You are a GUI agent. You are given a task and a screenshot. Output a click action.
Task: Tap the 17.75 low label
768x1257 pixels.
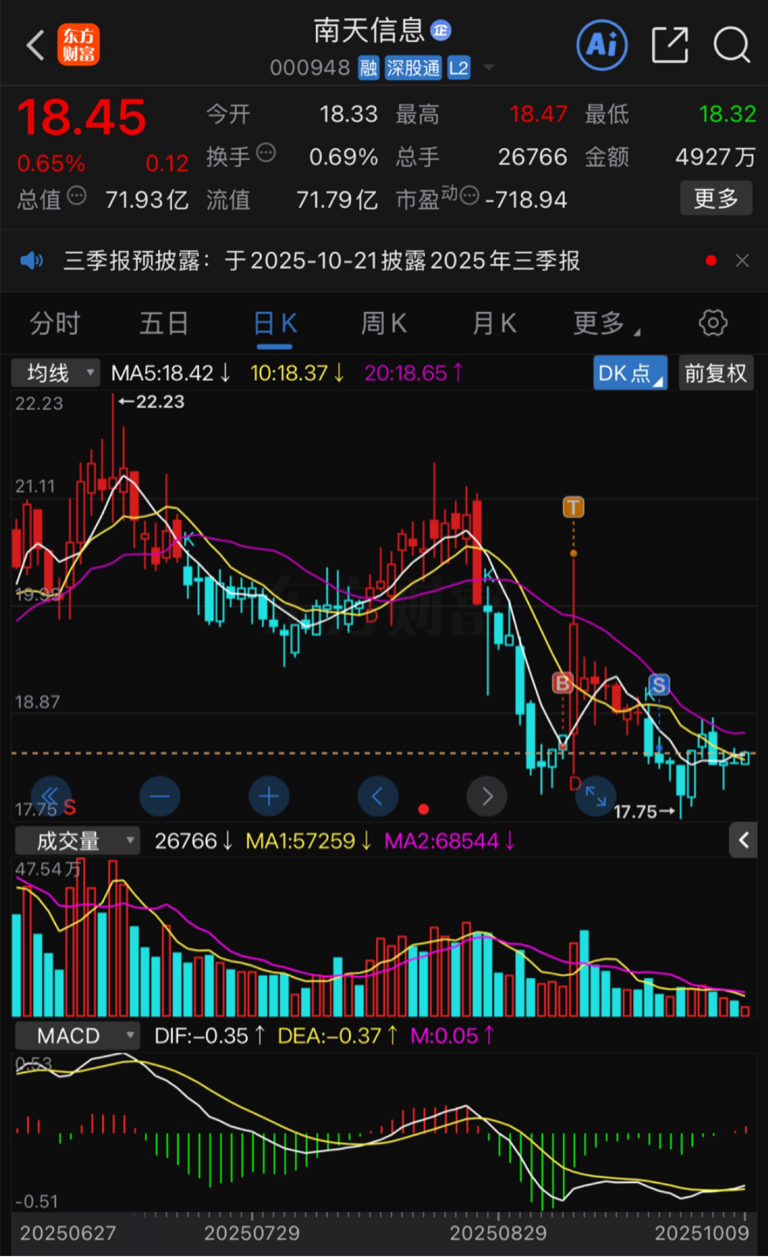coord(645,812)
